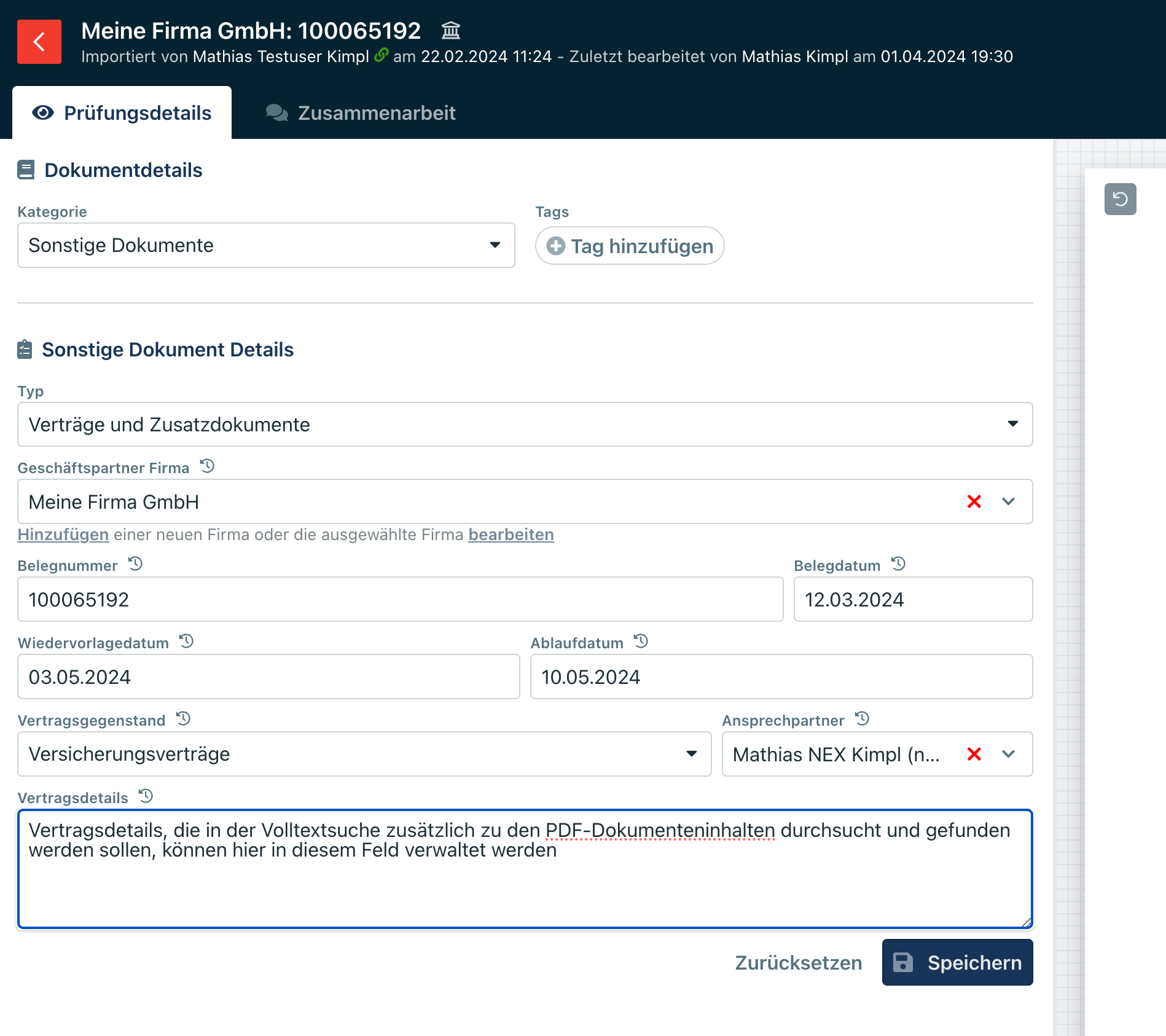Click the green link icon after importer name
The width and height of the screenshot is (1166, 1036).
[381, 55]
